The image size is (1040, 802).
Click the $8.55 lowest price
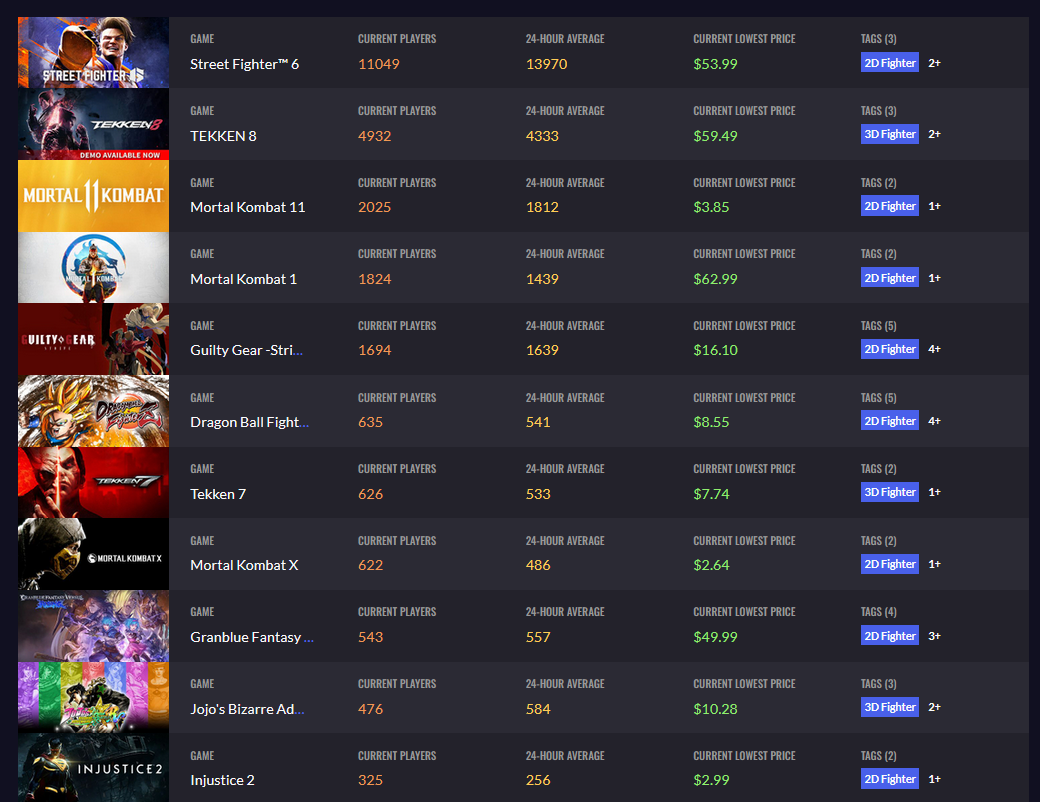pyautogui.click(x=711, y=422)
